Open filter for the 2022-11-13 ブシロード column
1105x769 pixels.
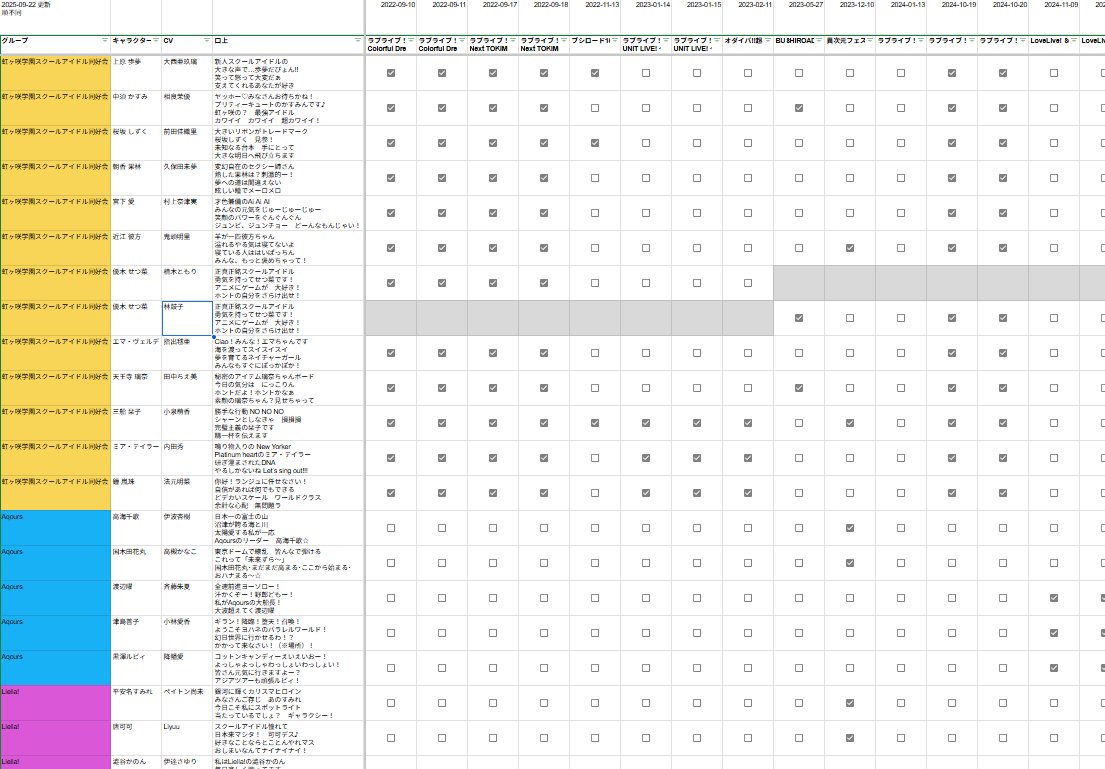click(x=615, y=40)
